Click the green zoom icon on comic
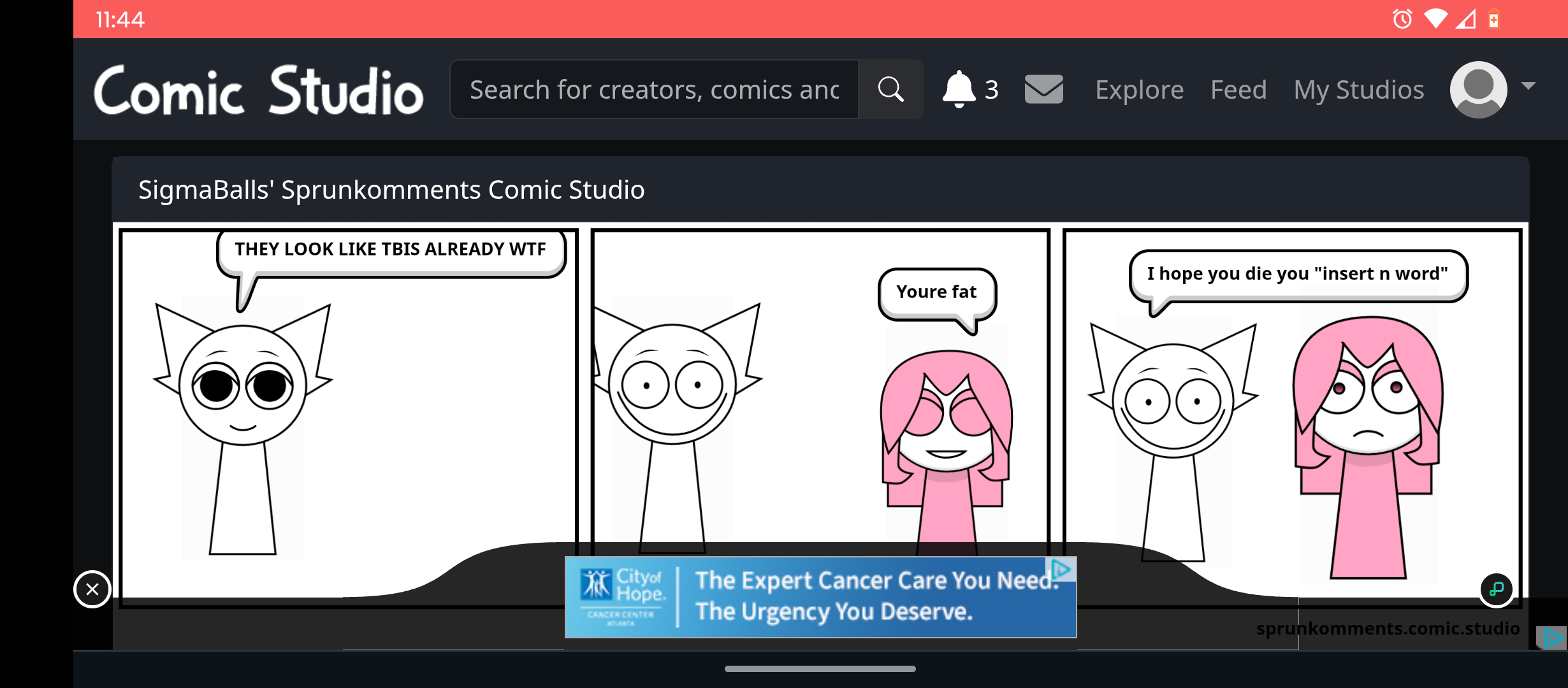 pyautogui.click(x=1496, y=589)
